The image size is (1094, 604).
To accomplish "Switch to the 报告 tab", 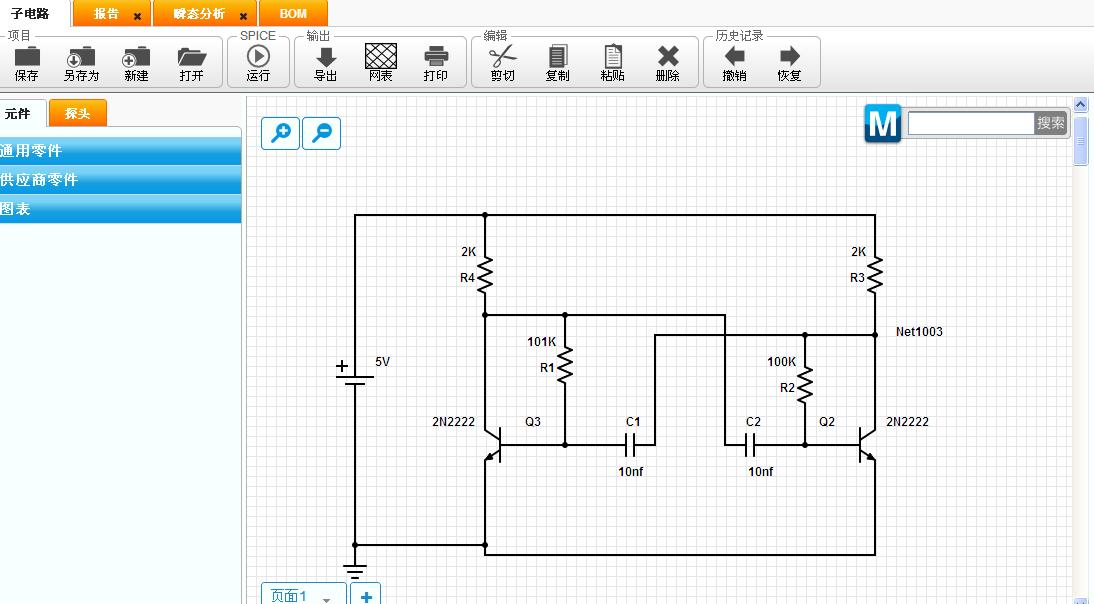I will coord(107,14).
